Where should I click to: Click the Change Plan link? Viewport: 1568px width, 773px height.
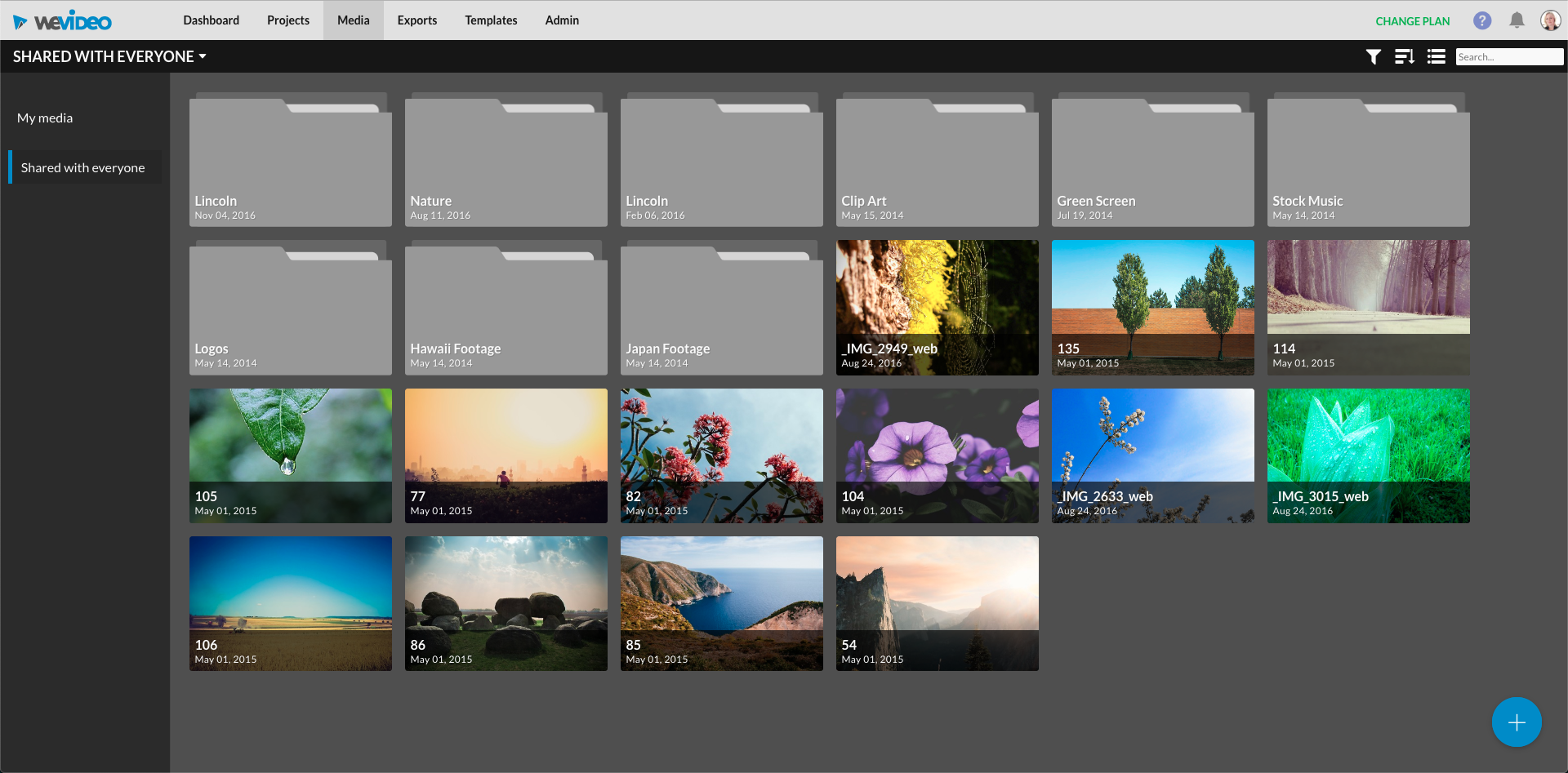1412,21
